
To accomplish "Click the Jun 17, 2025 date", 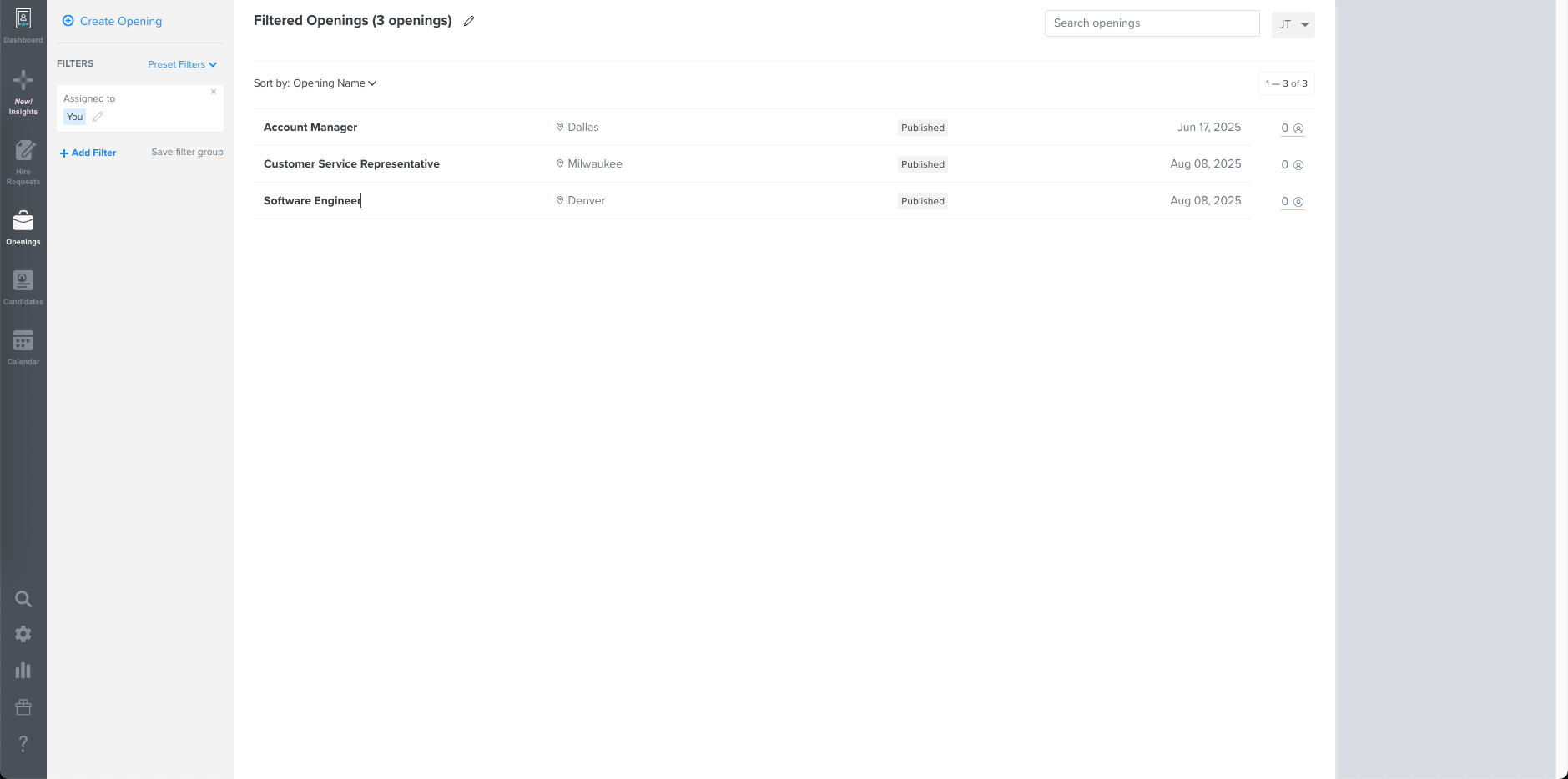I will coord(1209,127).
